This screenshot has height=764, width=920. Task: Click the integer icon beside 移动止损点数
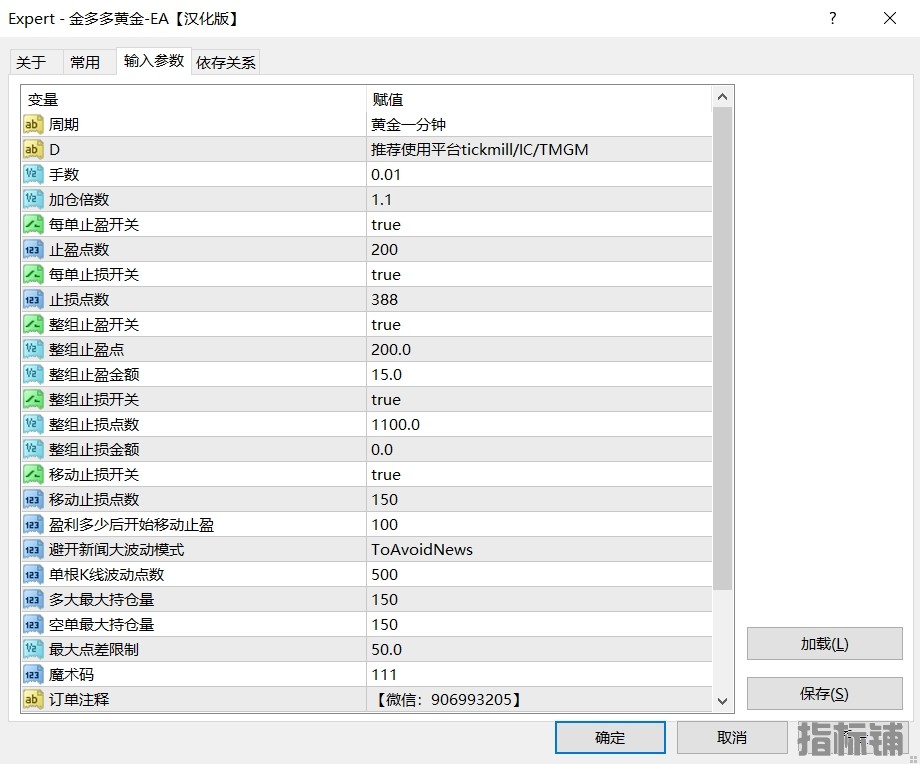pyautogui.click(x=33, y=499)
